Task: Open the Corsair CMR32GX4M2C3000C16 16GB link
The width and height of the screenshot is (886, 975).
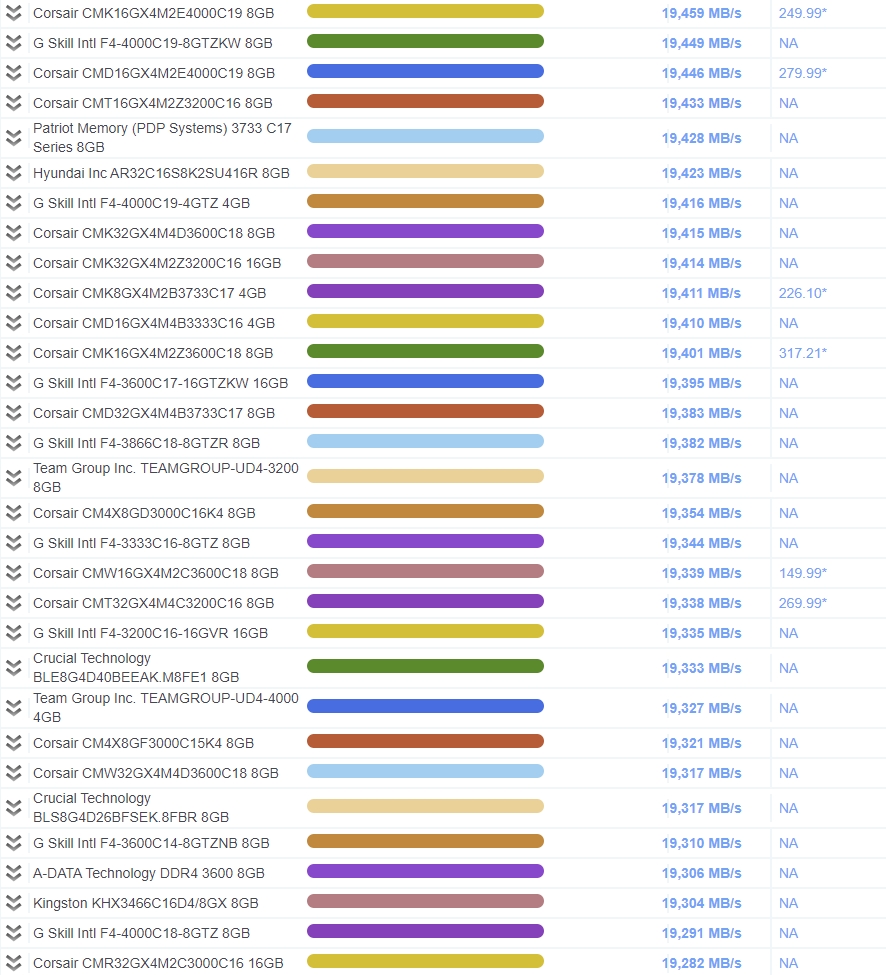Action: (x=158, y=963)
